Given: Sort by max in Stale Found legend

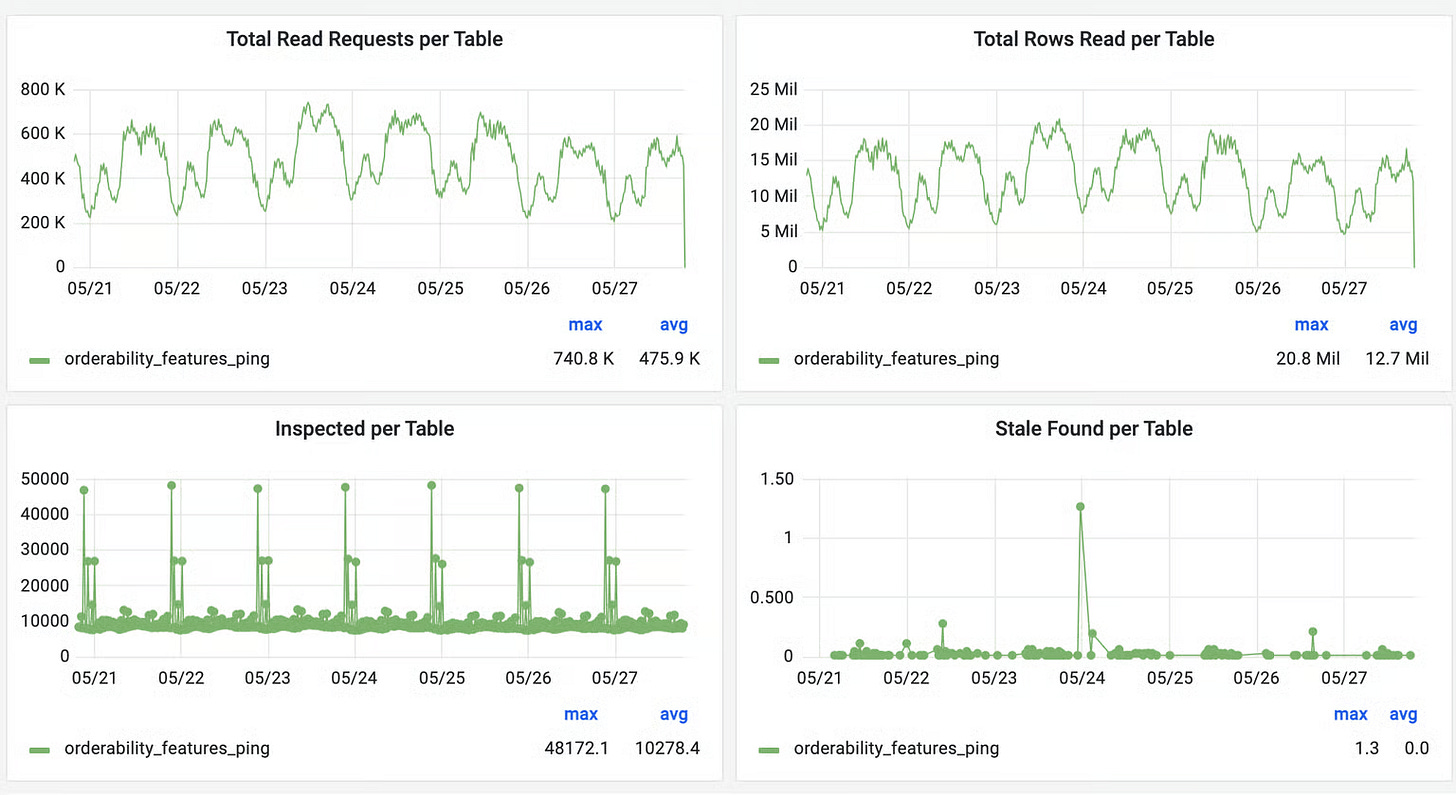Looking at the screenshot, I should (1350, 714).
